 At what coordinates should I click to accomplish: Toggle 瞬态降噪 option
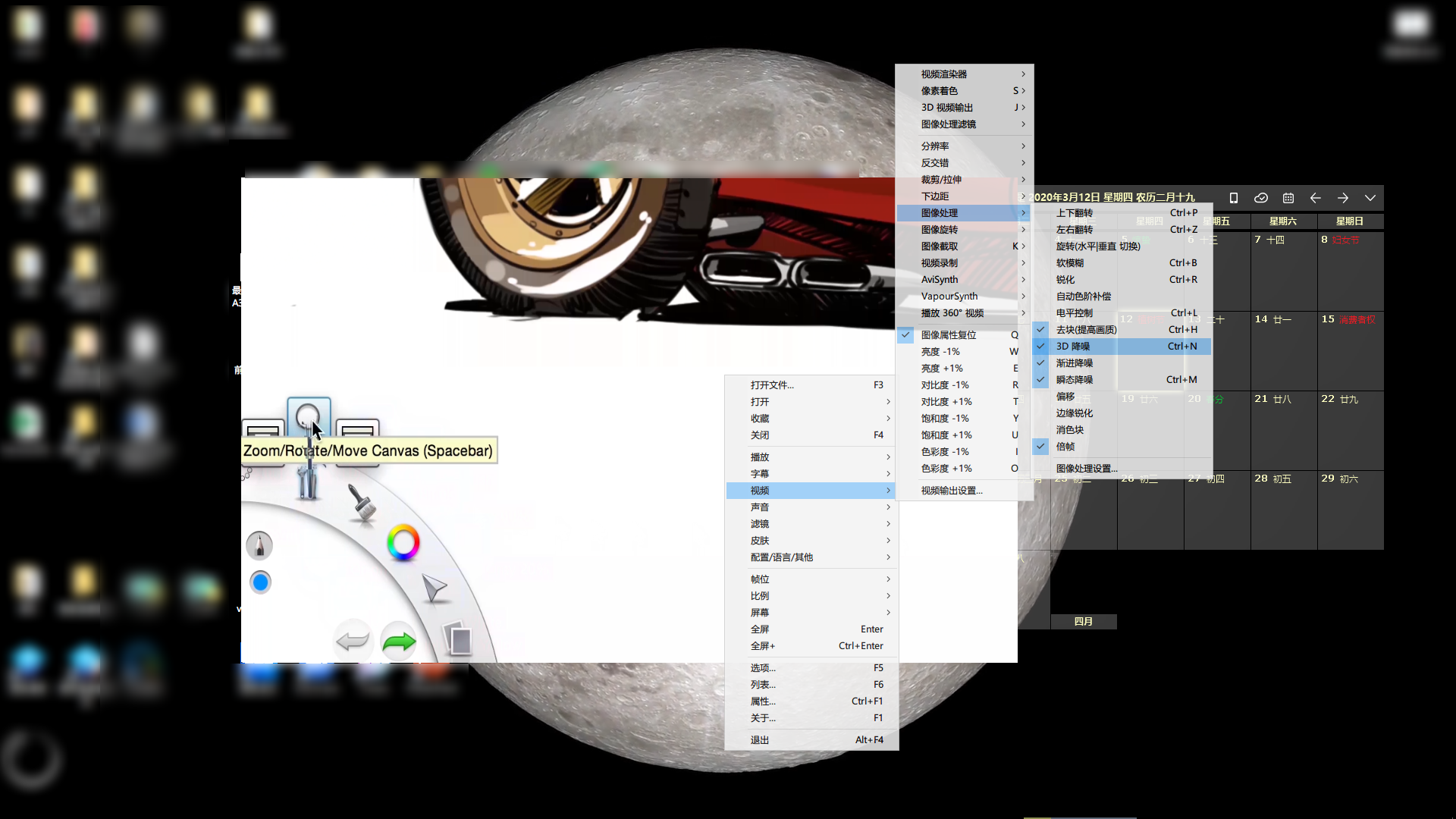[x=1122, y=380]
